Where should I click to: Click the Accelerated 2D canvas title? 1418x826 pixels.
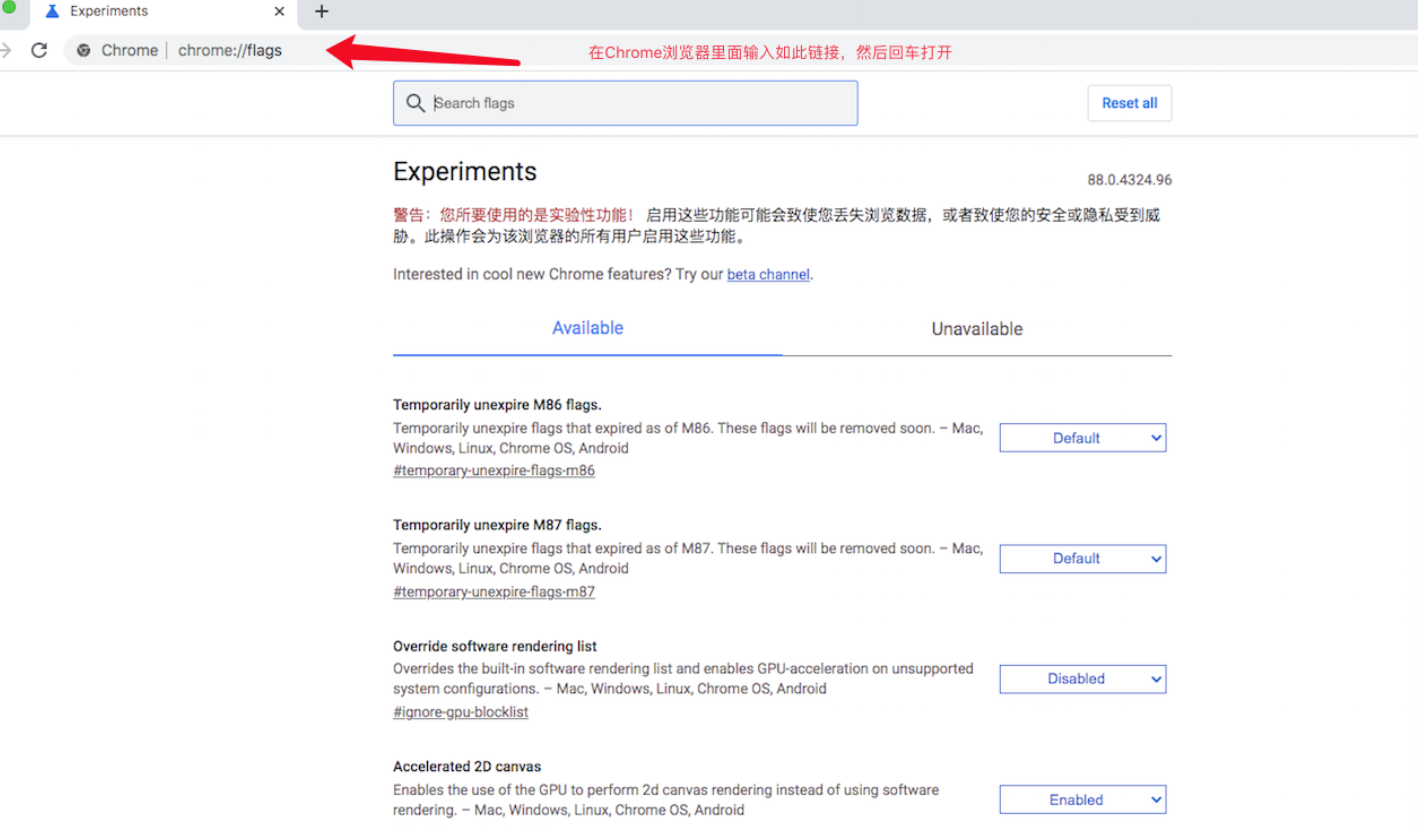467,766
